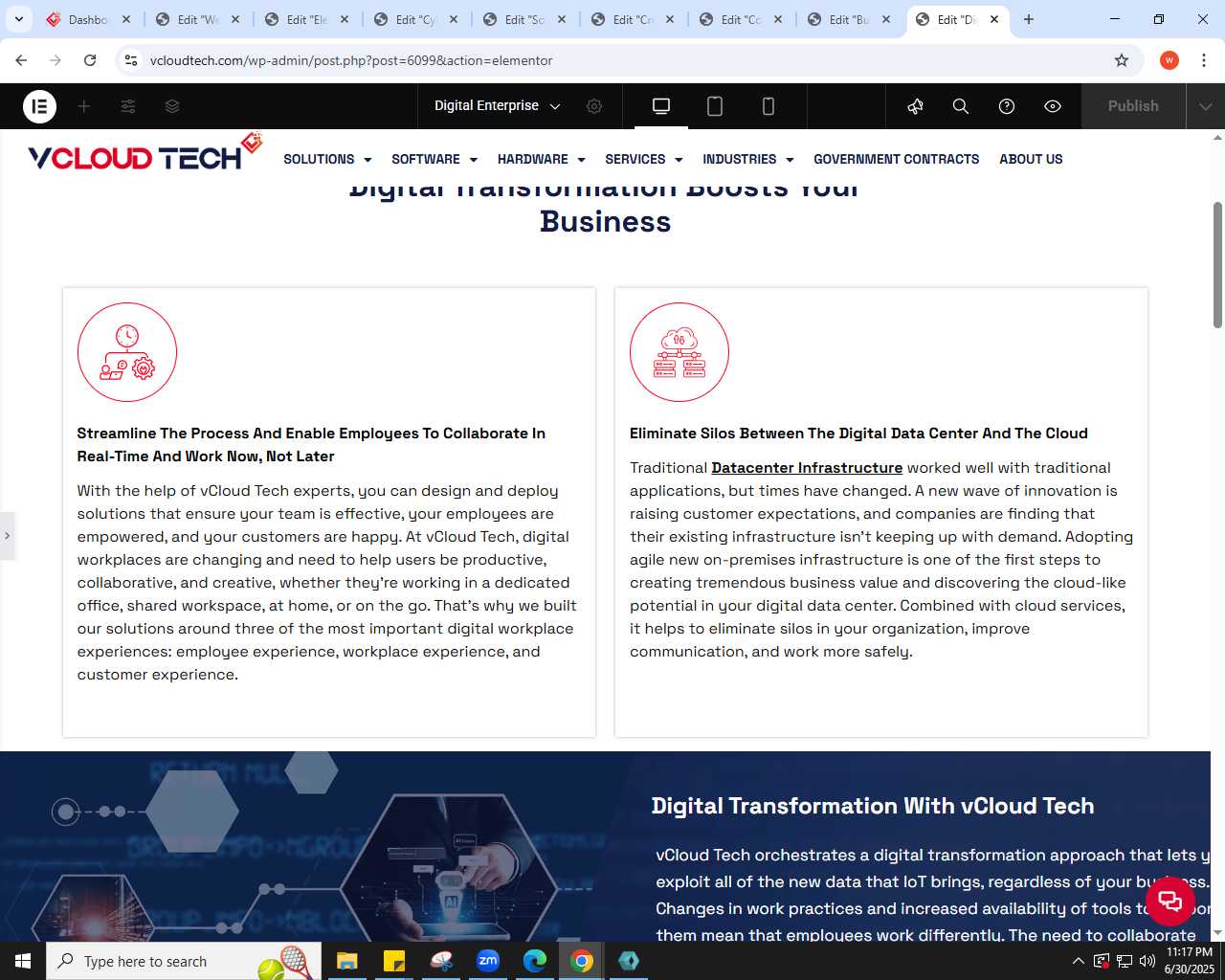Switch to Mobile responsive view
Viewport: 1225px width, 980px height.
(x=768, y=106)
